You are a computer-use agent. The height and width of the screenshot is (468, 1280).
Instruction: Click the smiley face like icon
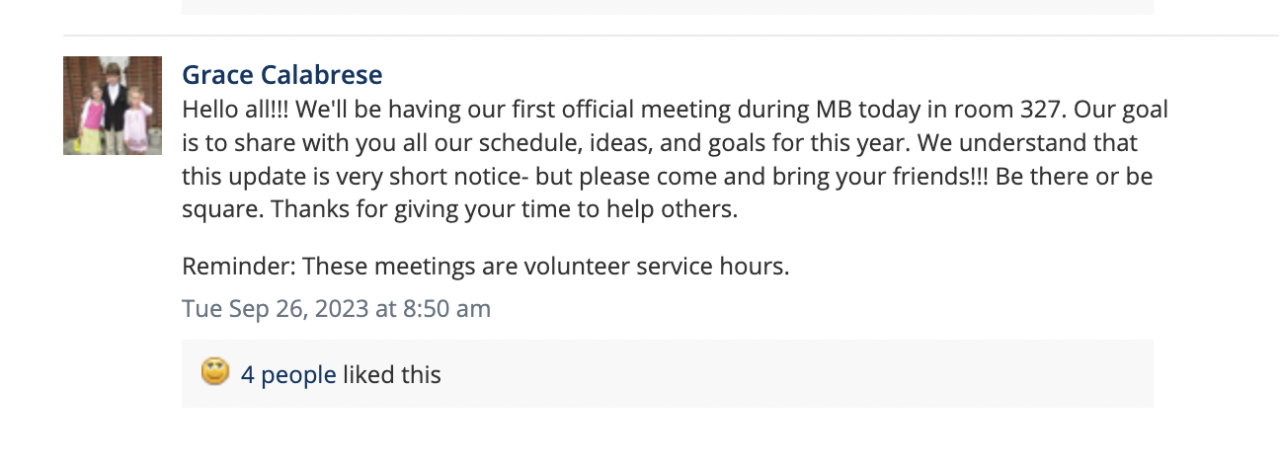215,373
